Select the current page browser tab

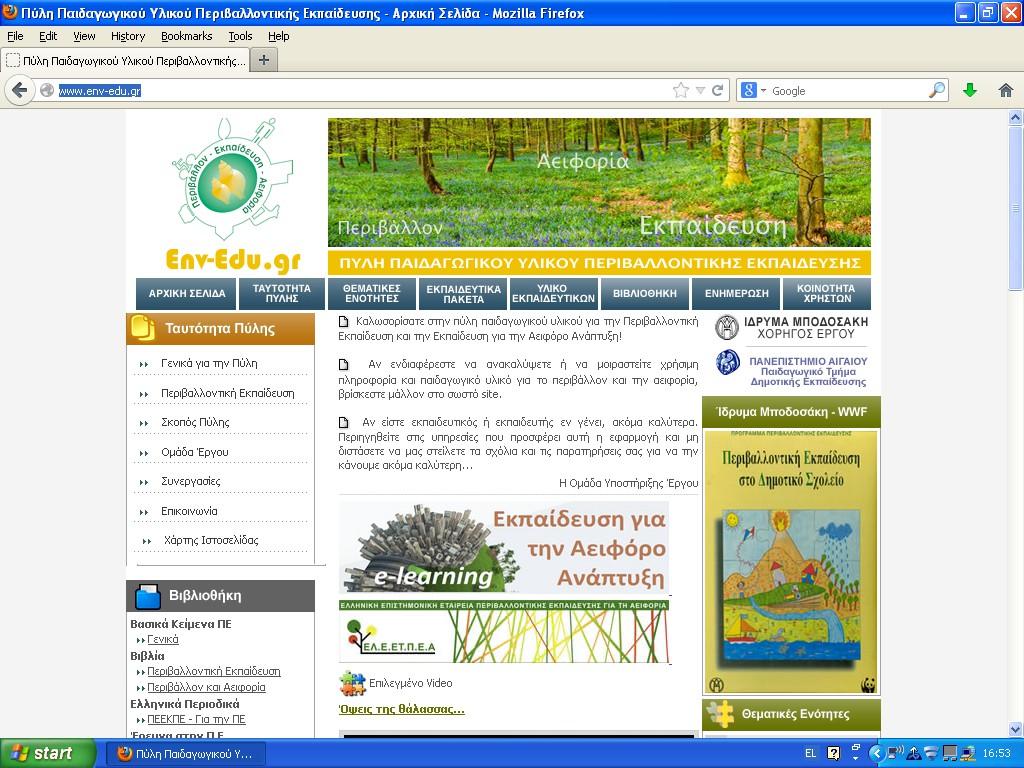pyautogui.click(x=125, y=60)
